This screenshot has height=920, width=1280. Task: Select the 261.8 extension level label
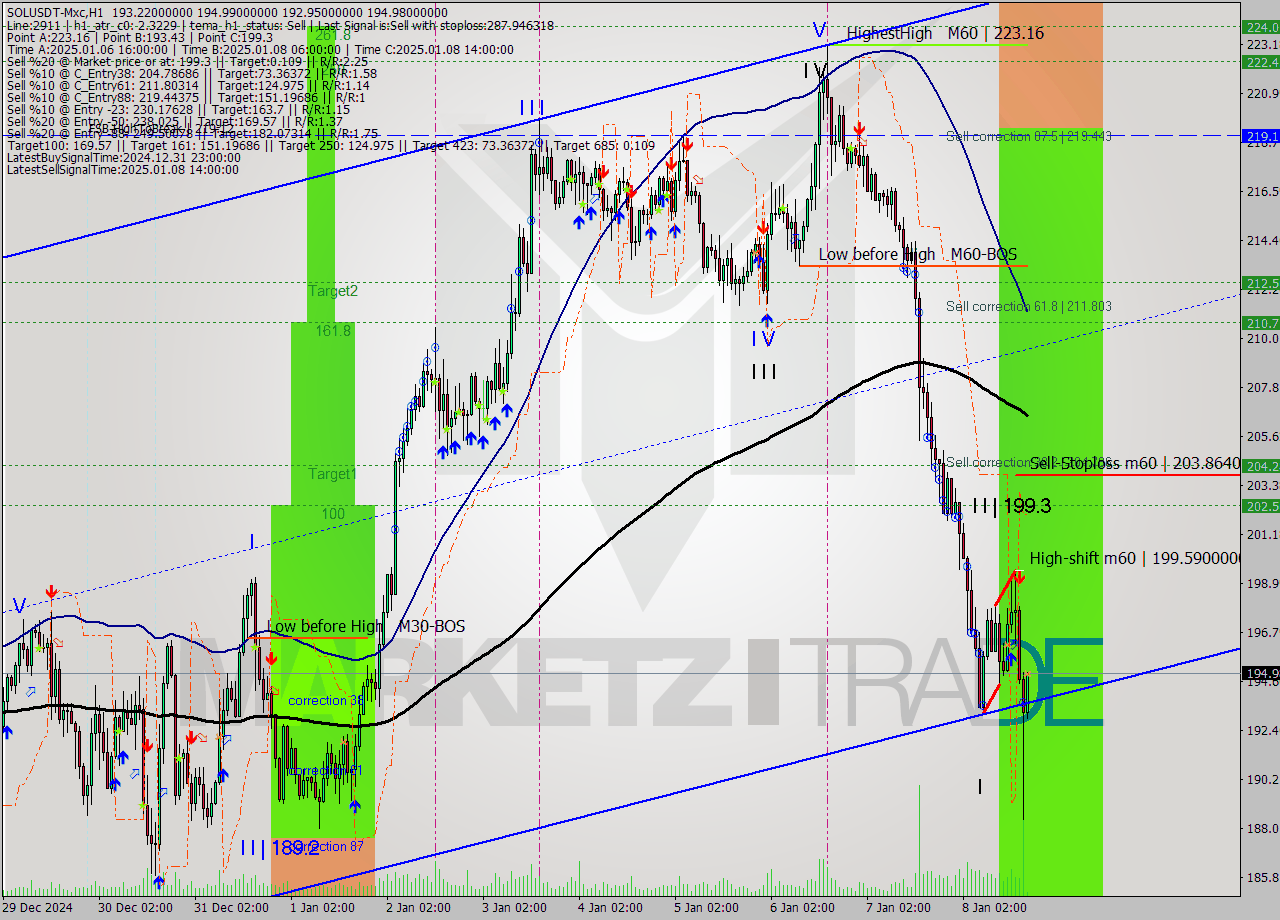[331, 35]
